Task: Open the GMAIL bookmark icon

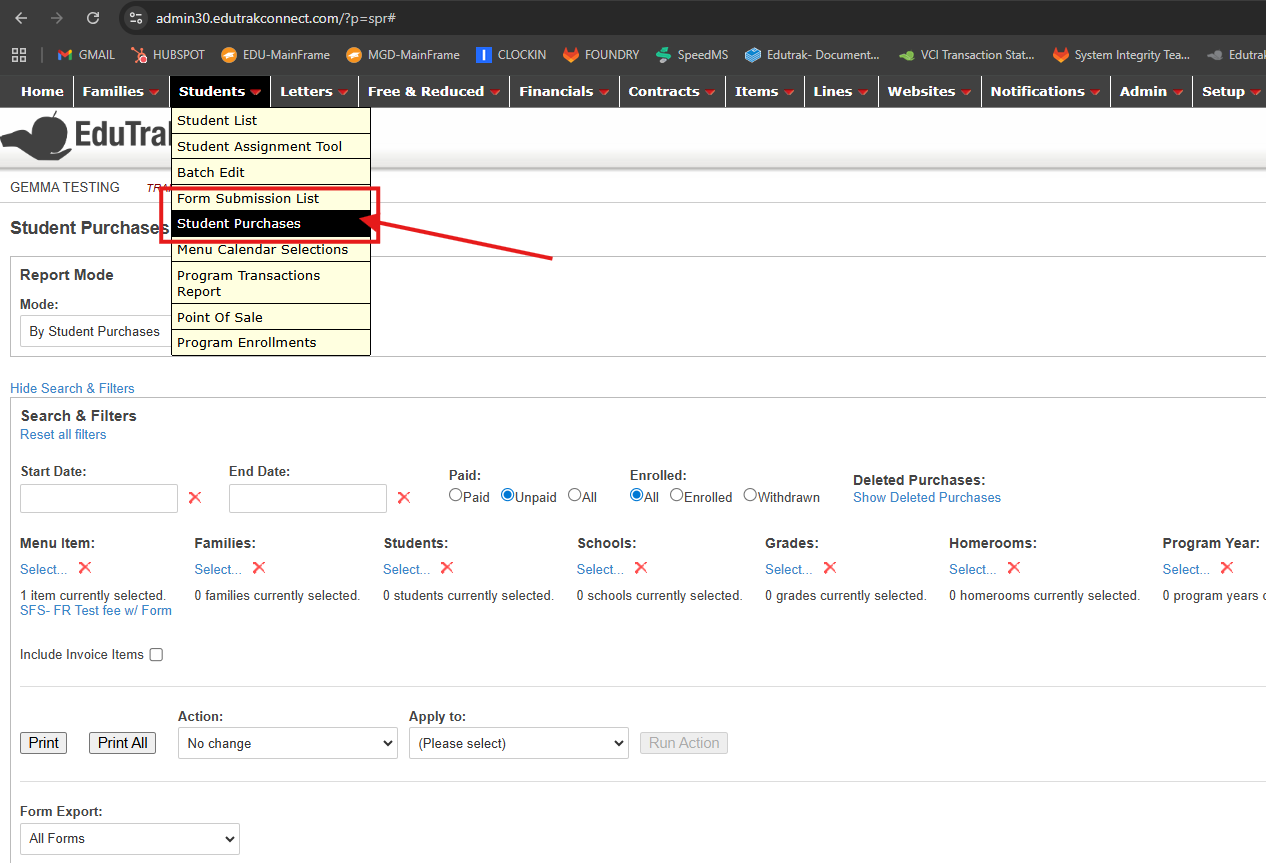Action: point(65,55)
